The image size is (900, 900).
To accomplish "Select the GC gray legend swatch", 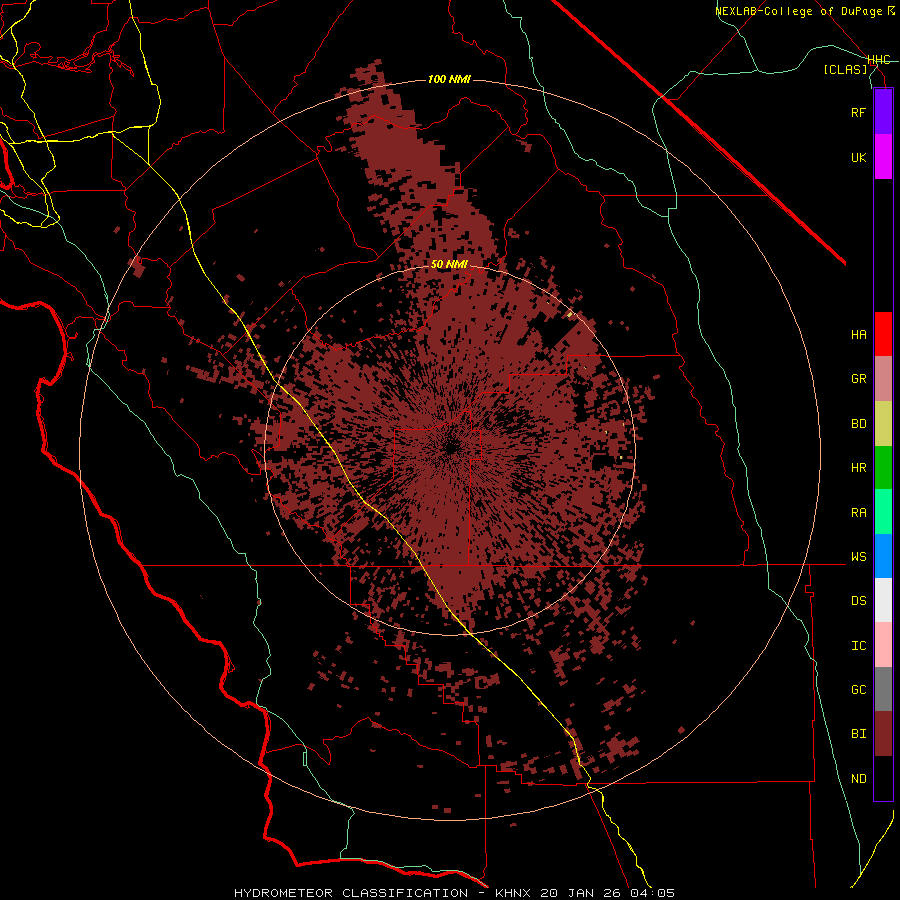I will (x=883, y=689).
